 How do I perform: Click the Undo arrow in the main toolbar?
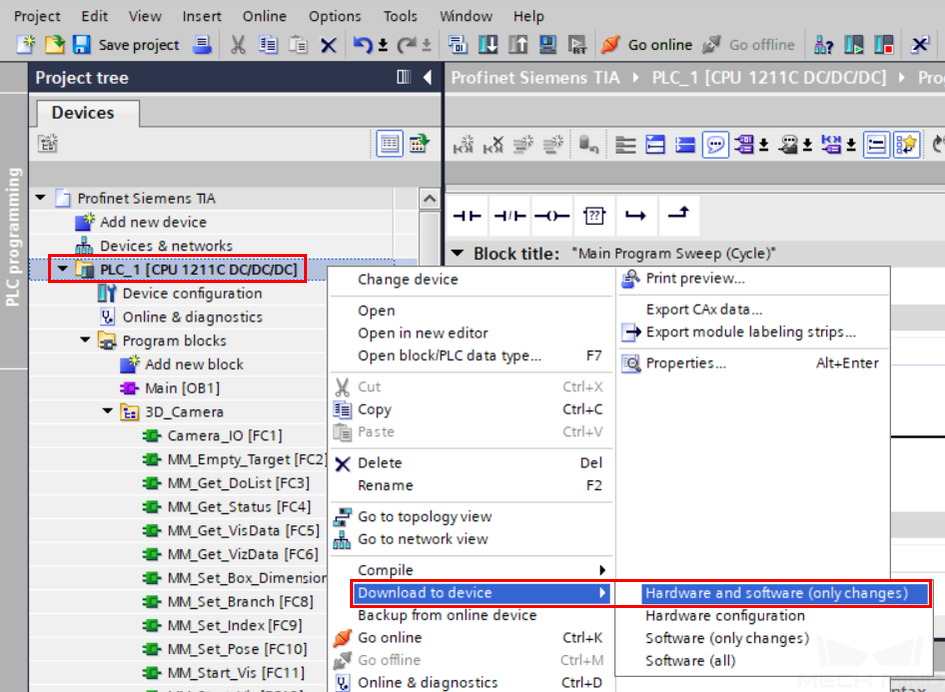363,45
